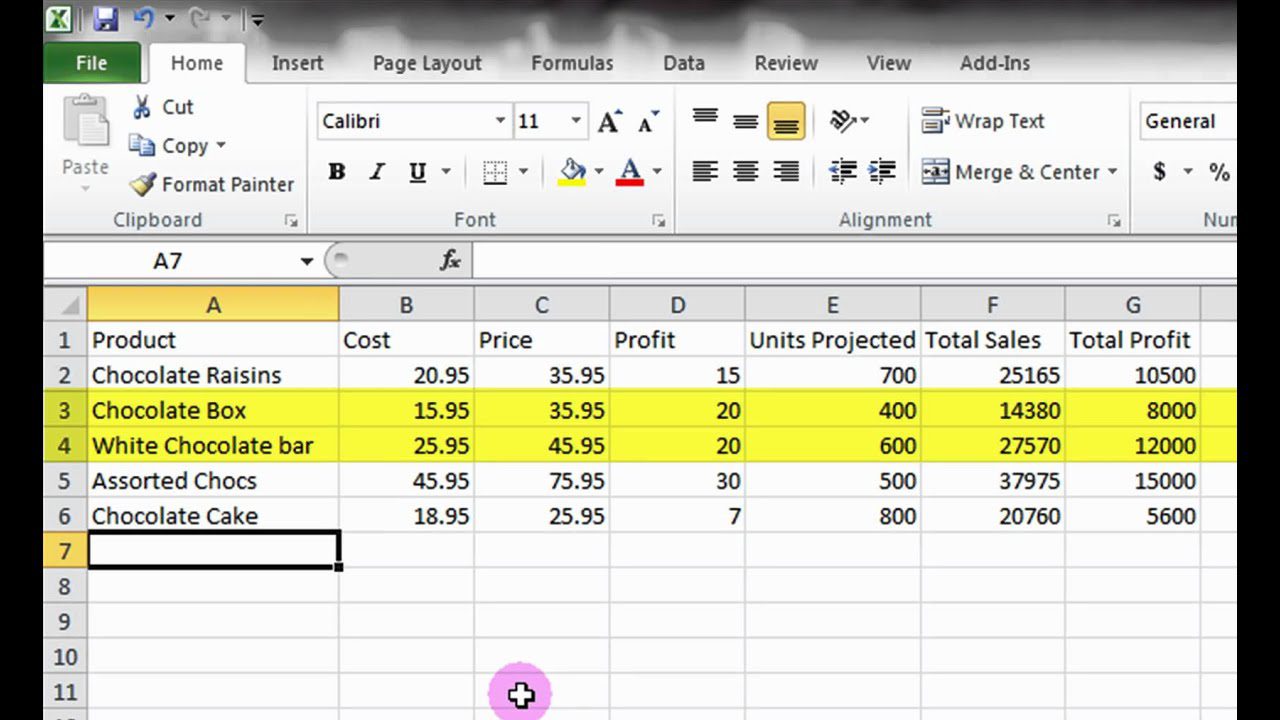Open the Calibri font name dropdown
This screenshot has width=1280, height=720.
500,119
